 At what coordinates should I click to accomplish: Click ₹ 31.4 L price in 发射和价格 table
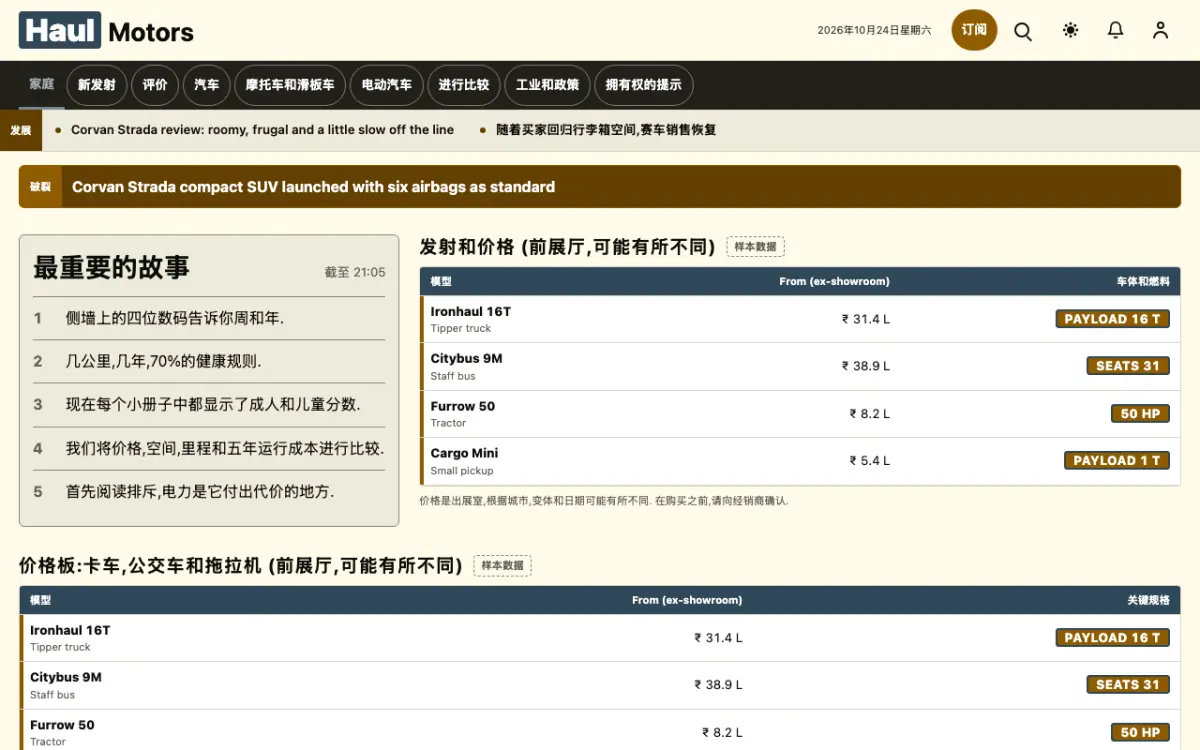click(x=866, y=319)
